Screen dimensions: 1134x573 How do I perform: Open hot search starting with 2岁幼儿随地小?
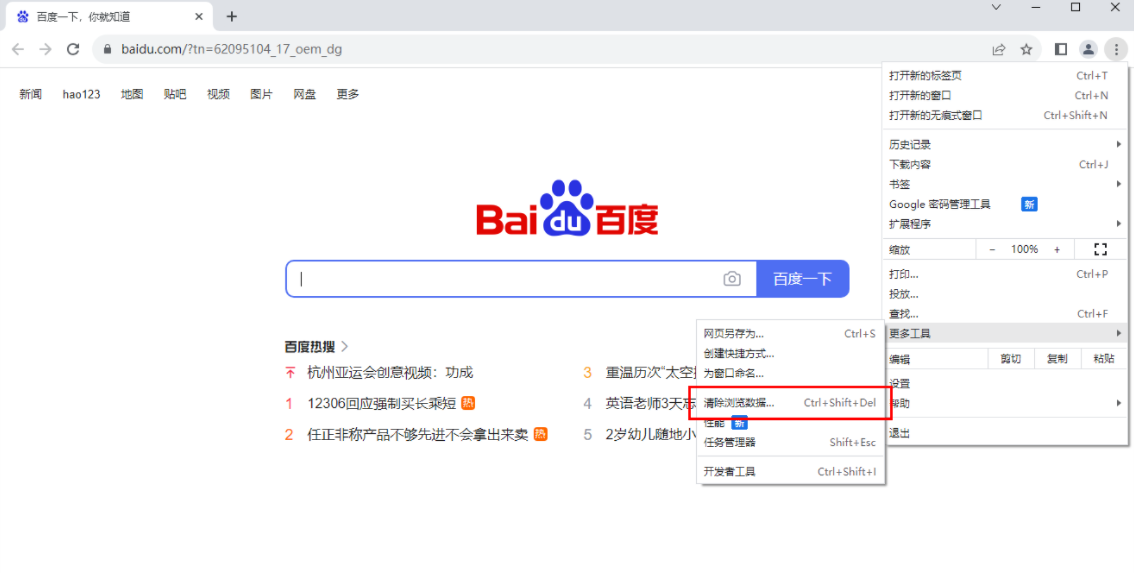651,434
